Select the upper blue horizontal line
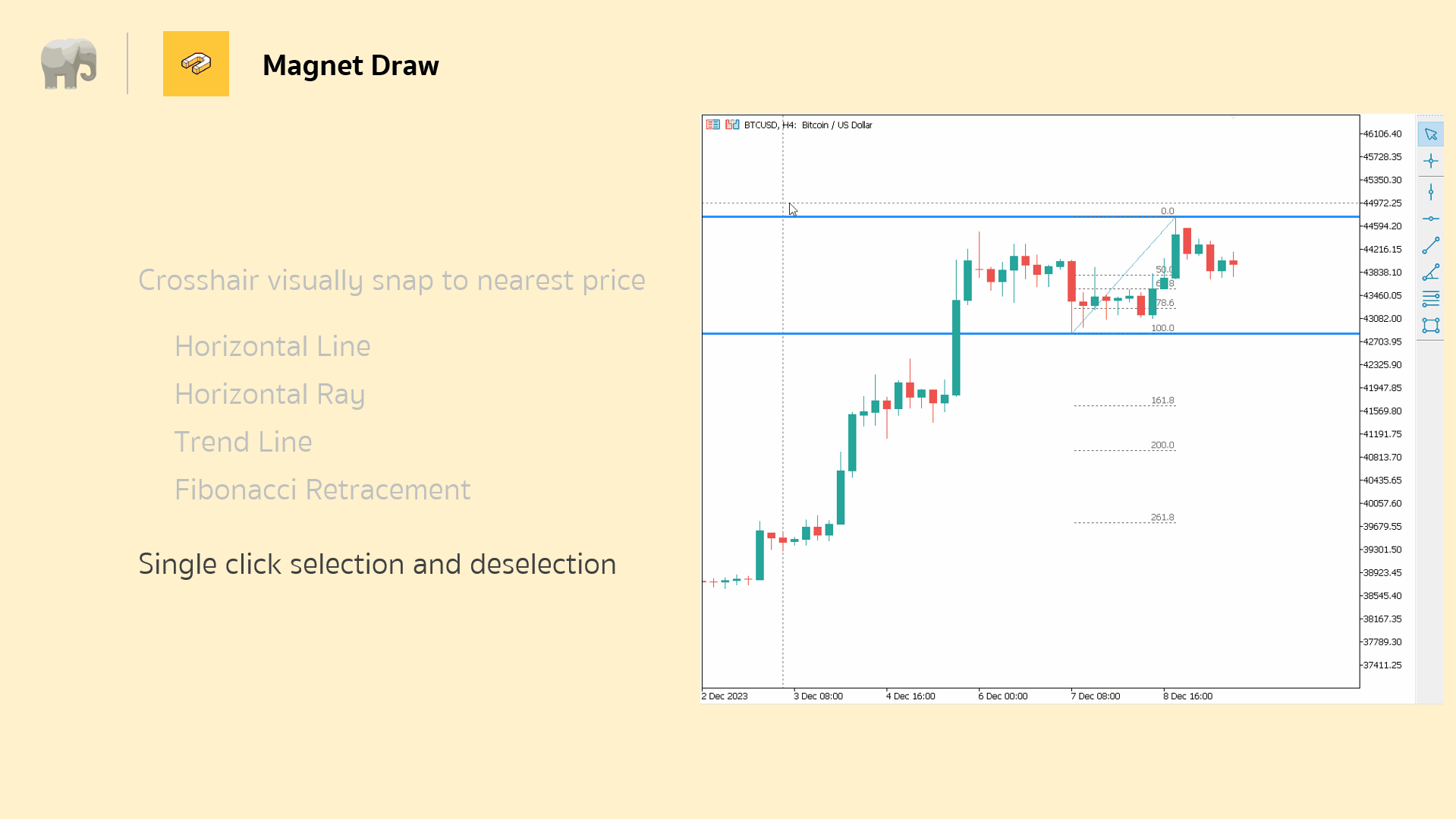1456x819 pixels. 873,217
